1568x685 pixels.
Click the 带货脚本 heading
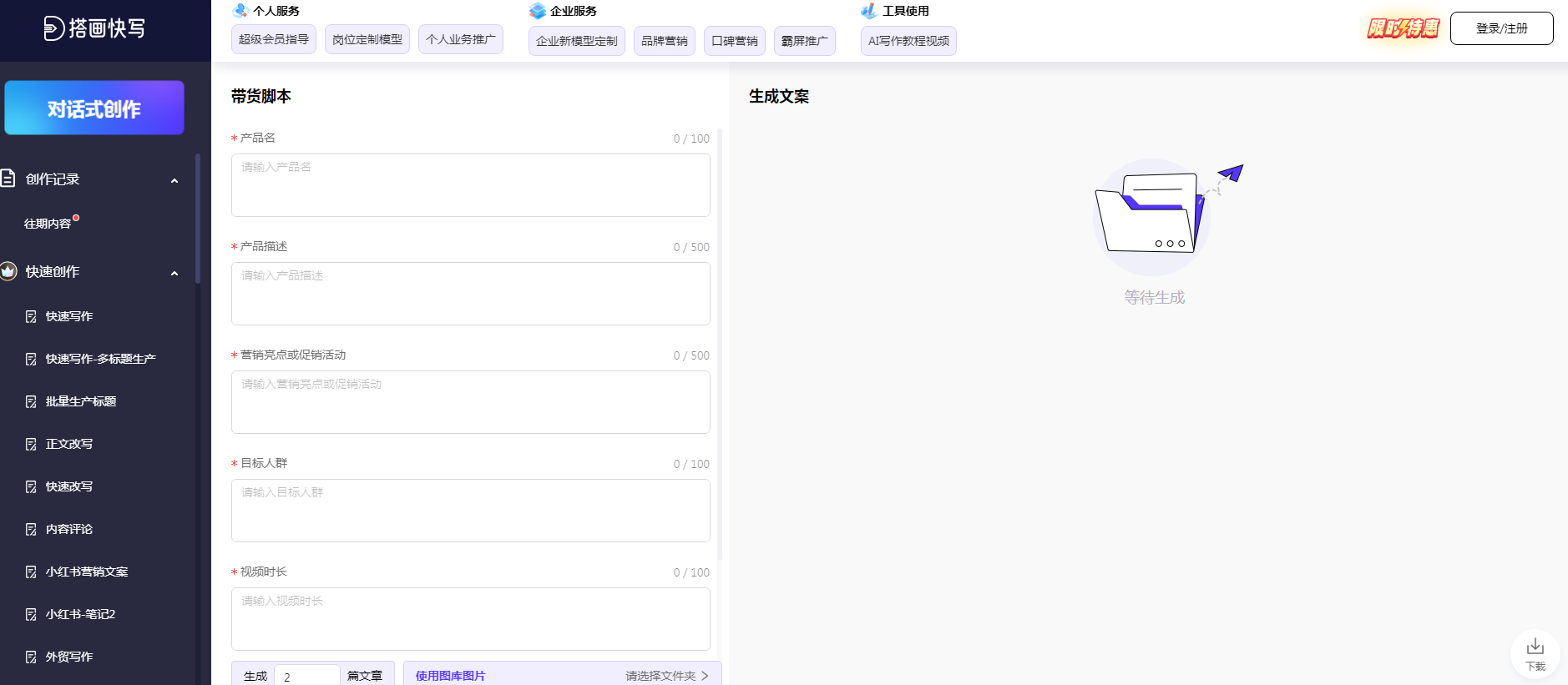click(x=261, y=97)
